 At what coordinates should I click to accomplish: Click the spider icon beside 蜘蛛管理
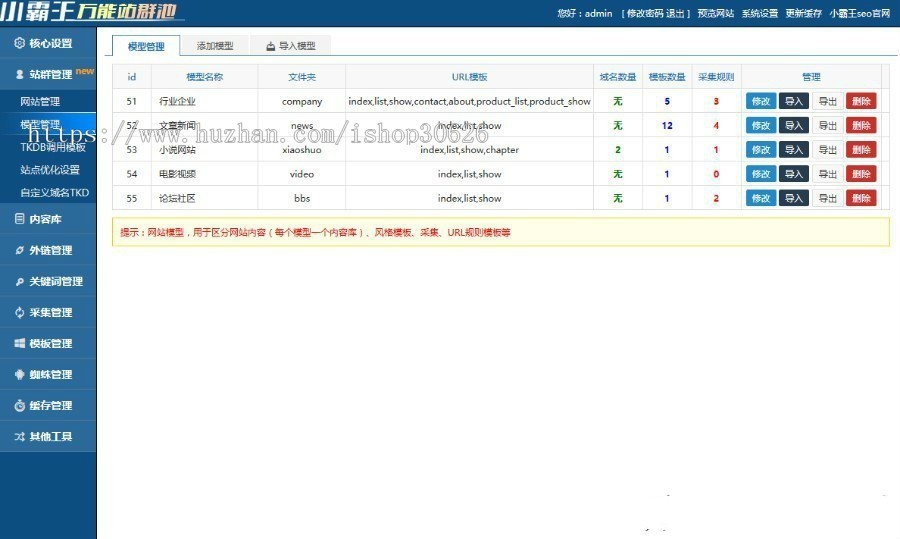20,374
